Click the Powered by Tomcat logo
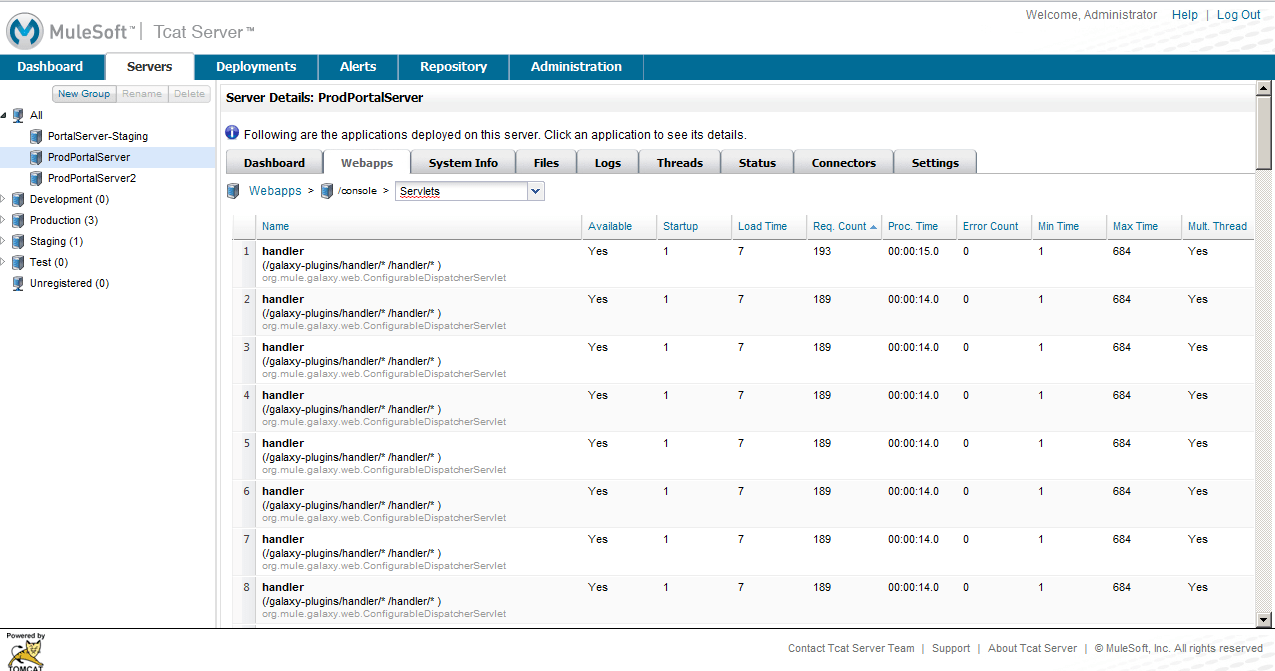 [x=24, y=651]
